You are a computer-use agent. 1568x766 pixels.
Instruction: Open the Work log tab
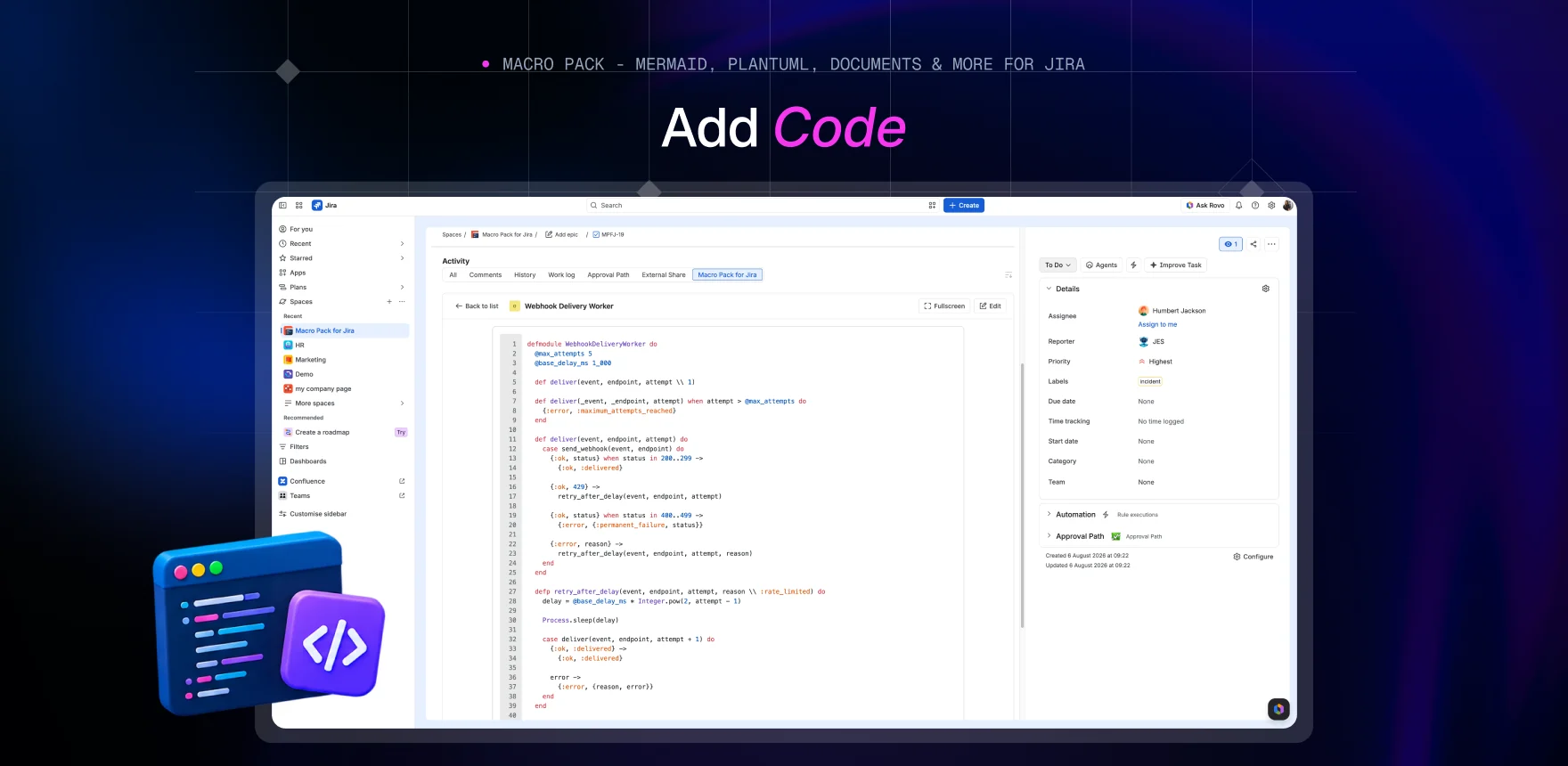pyautogui.click(x=561, y=275)
